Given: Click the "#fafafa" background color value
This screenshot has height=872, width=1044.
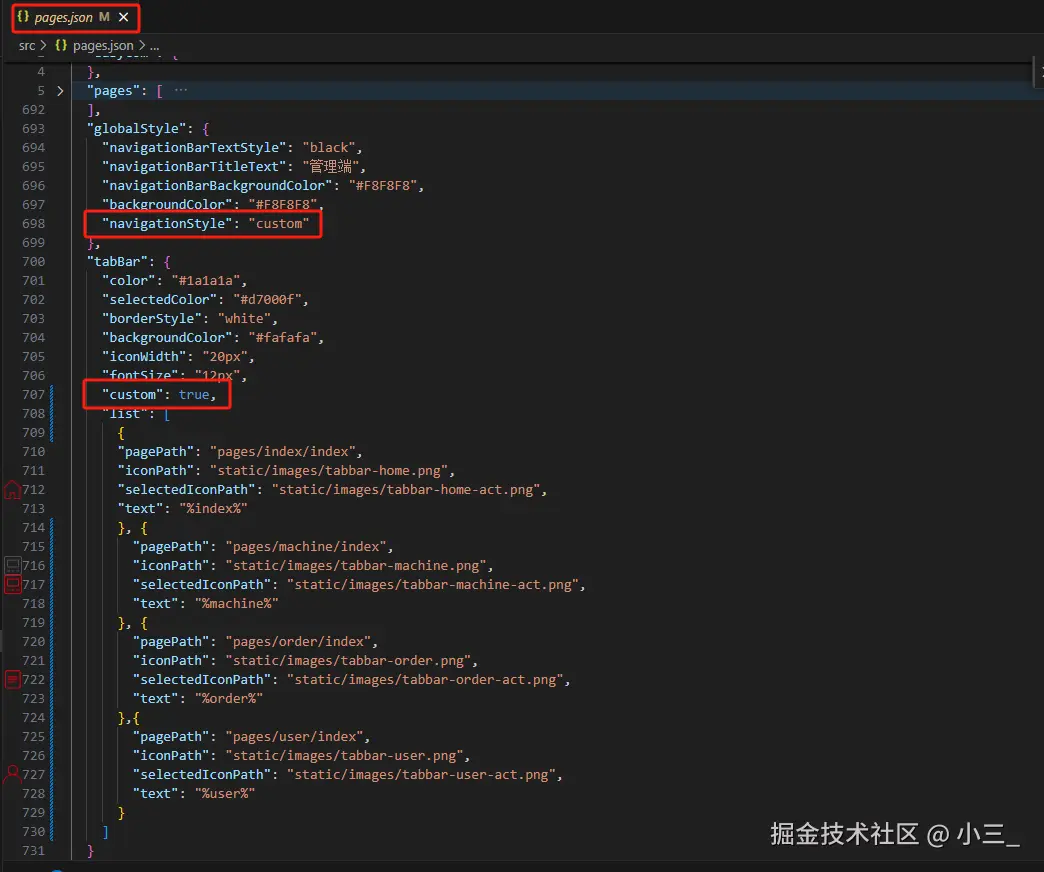Looking at the screenshot, I should pos(282,337).
